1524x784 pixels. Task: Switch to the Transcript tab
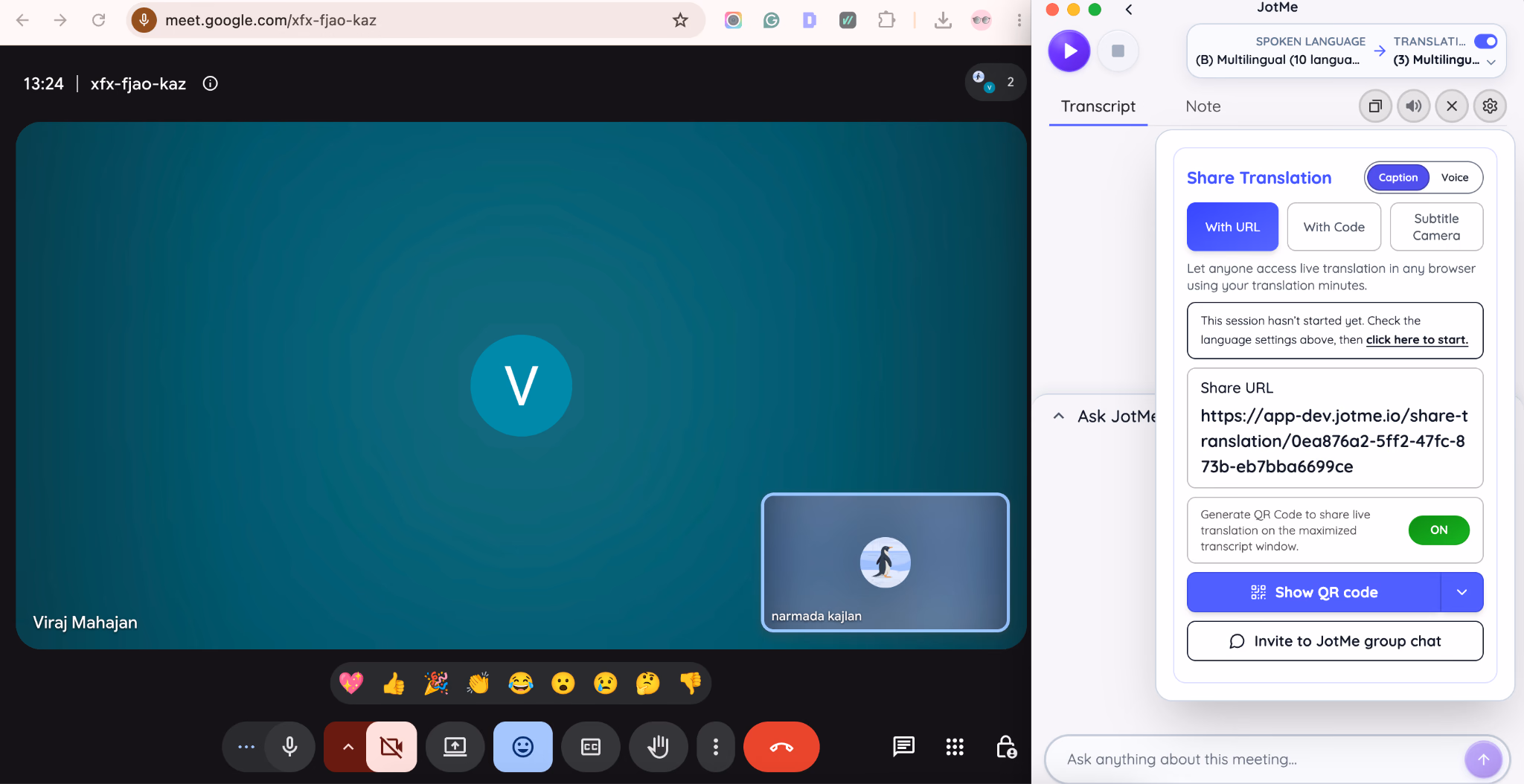coord(1098,106)
